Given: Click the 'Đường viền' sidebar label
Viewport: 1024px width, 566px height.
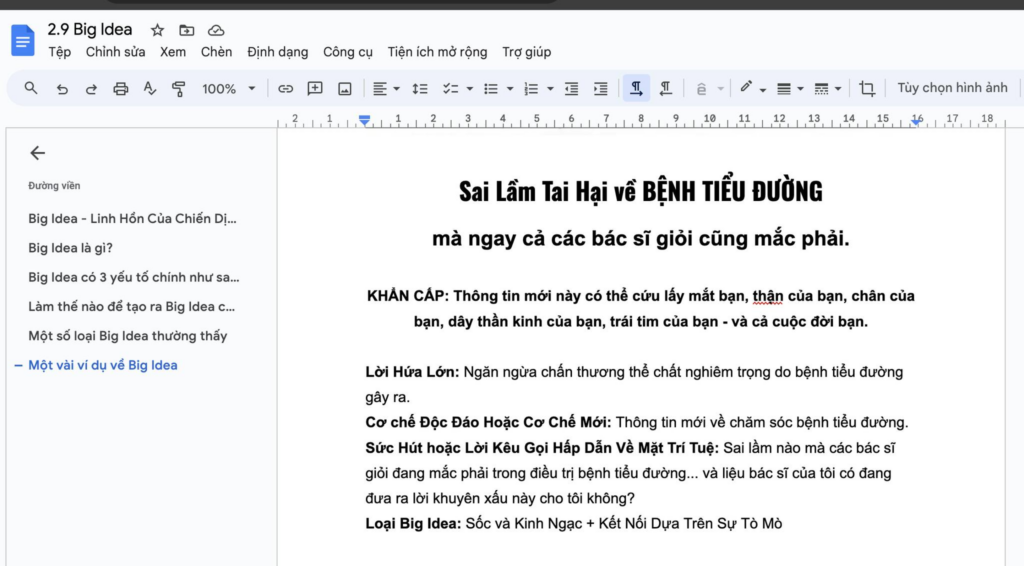Looking at the screenshot, I should tap(54, 186).
